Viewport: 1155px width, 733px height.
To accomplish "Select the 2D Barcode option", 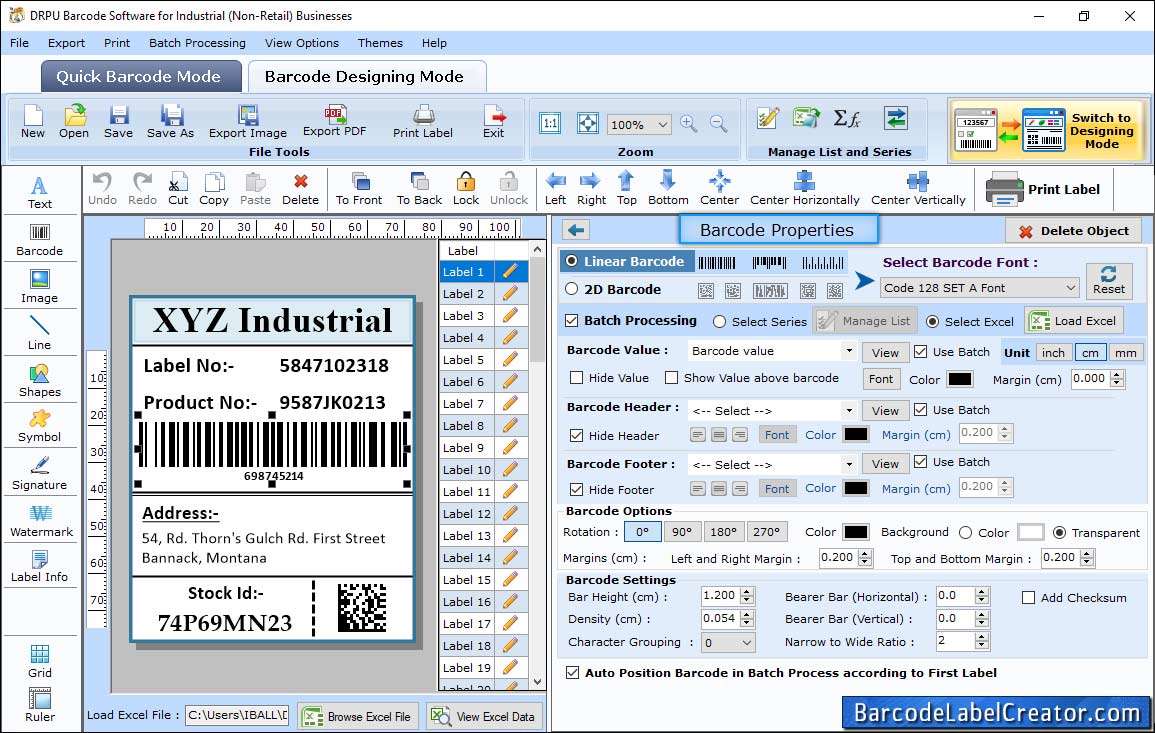I will 572,289.
